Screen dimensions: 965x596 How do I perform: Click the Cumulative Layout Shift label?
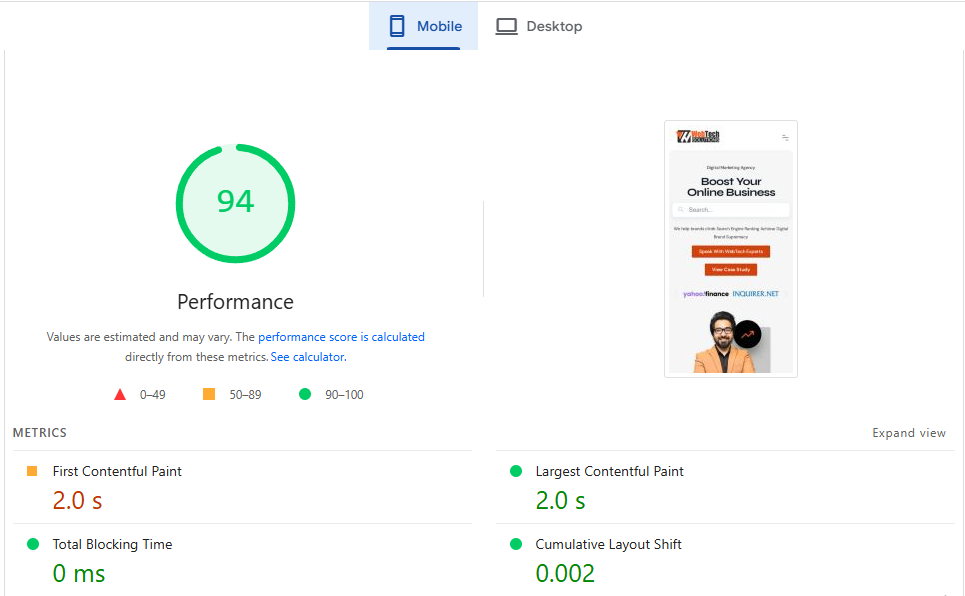coord(608,544)
